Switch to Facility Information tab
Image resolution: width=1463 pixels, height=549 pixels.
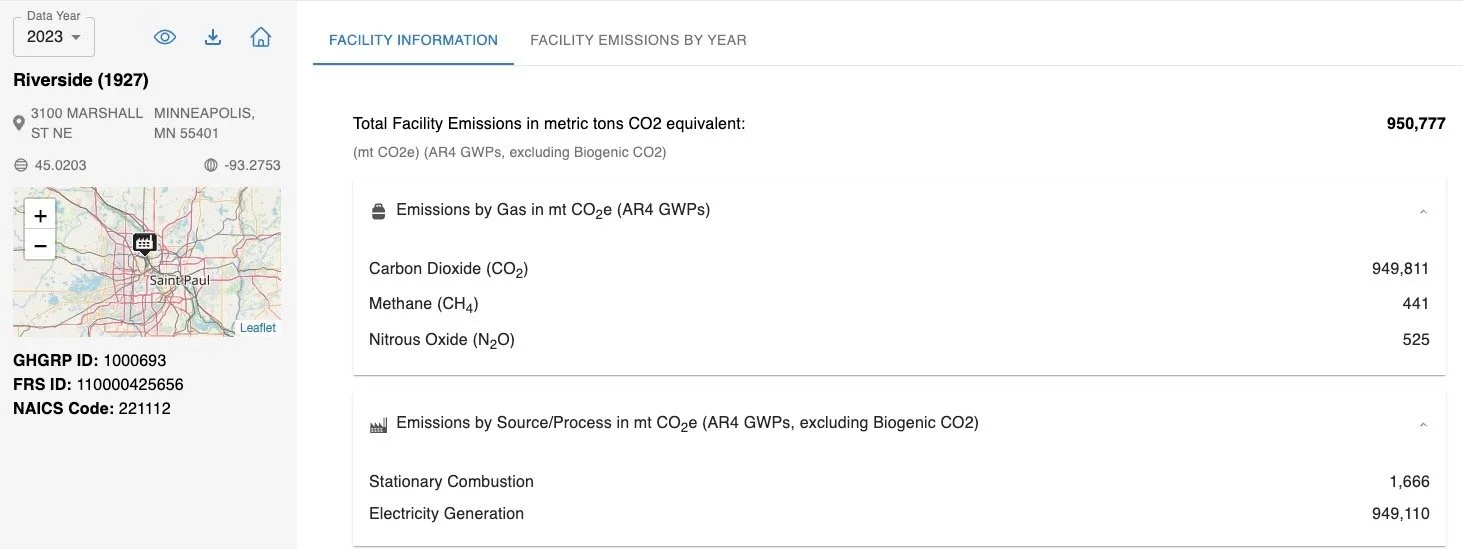tap(413, 40)
